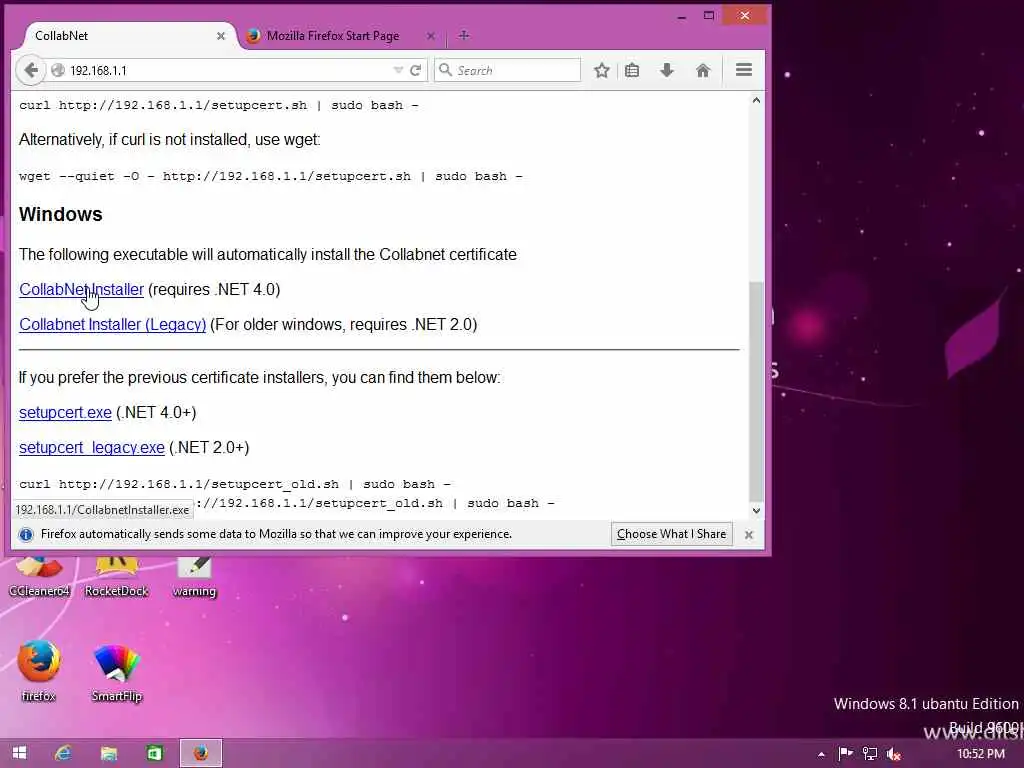This screenshot has height=768, width=1024.
Task: Open the Firefox desktop shortcut
Action: click(39, 670)
